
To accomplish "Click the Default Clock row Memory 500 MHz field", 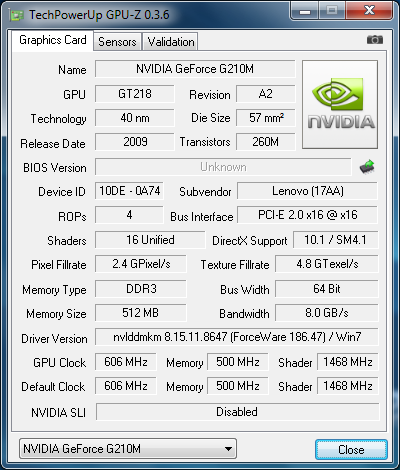I will [238, 386].
